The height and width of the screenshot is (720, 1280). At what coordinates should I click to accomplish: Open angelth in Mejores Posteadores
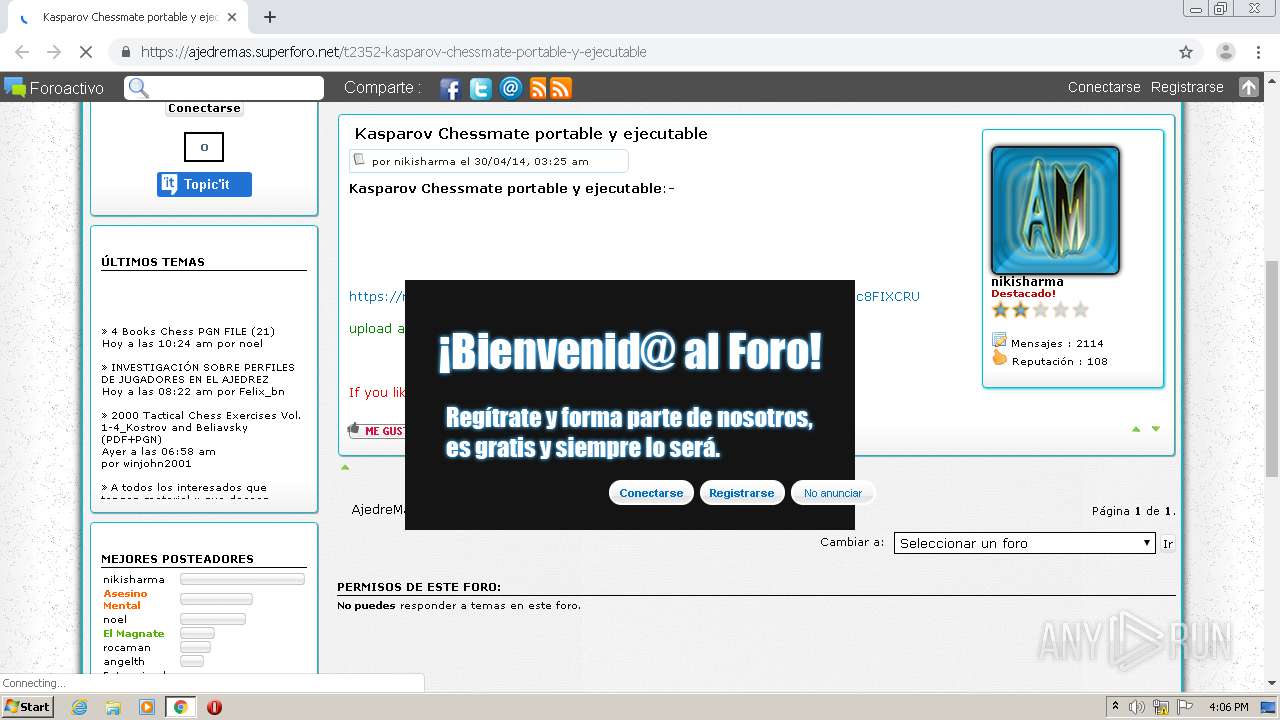tap(124, 661)
